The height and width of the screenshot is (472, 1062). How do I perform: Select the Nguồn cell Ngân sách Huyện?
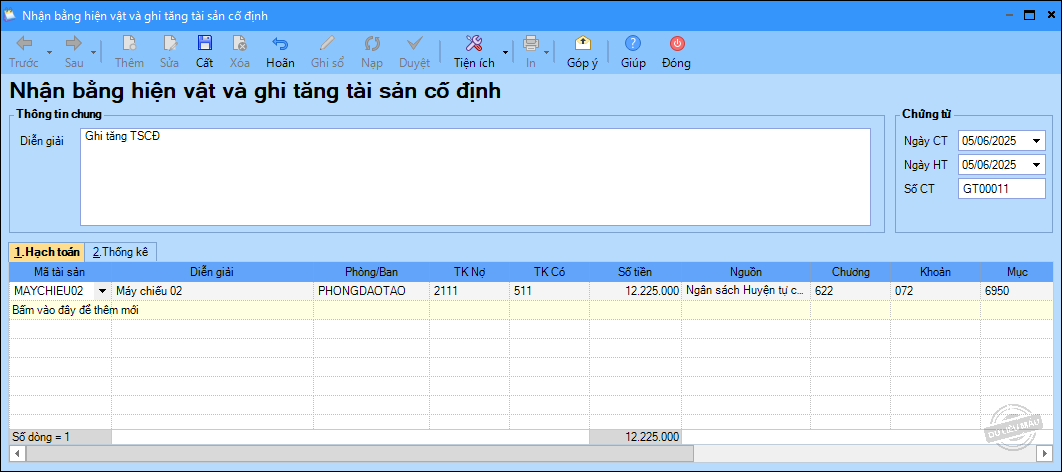point(746,291)
